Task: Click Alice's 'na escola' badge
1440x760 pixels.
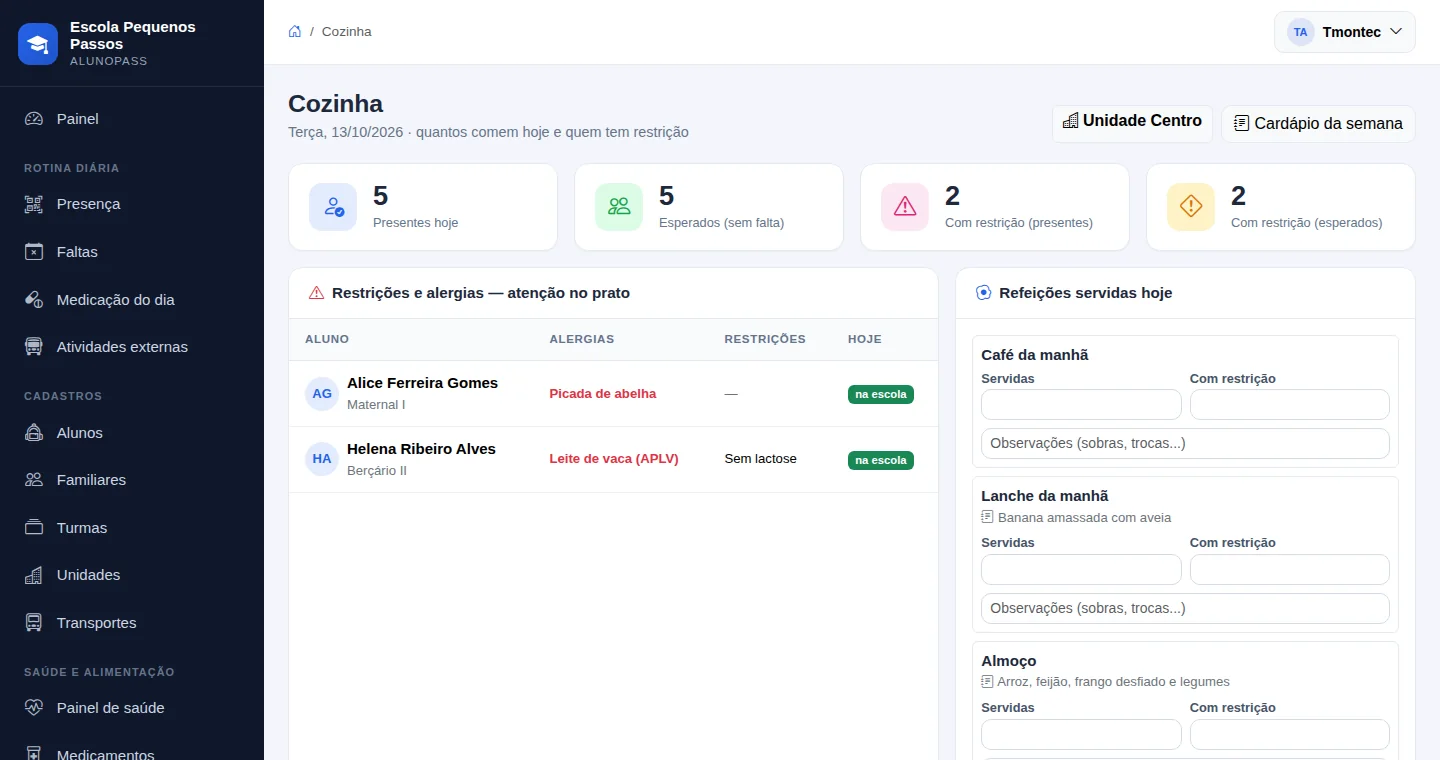Action: click(881, 394)
